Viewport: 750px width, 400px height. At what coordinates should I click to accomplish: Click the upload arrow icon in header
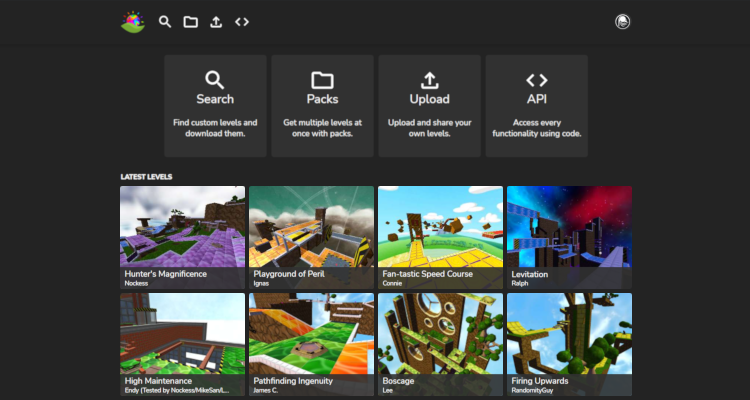[x=216, y=21]
